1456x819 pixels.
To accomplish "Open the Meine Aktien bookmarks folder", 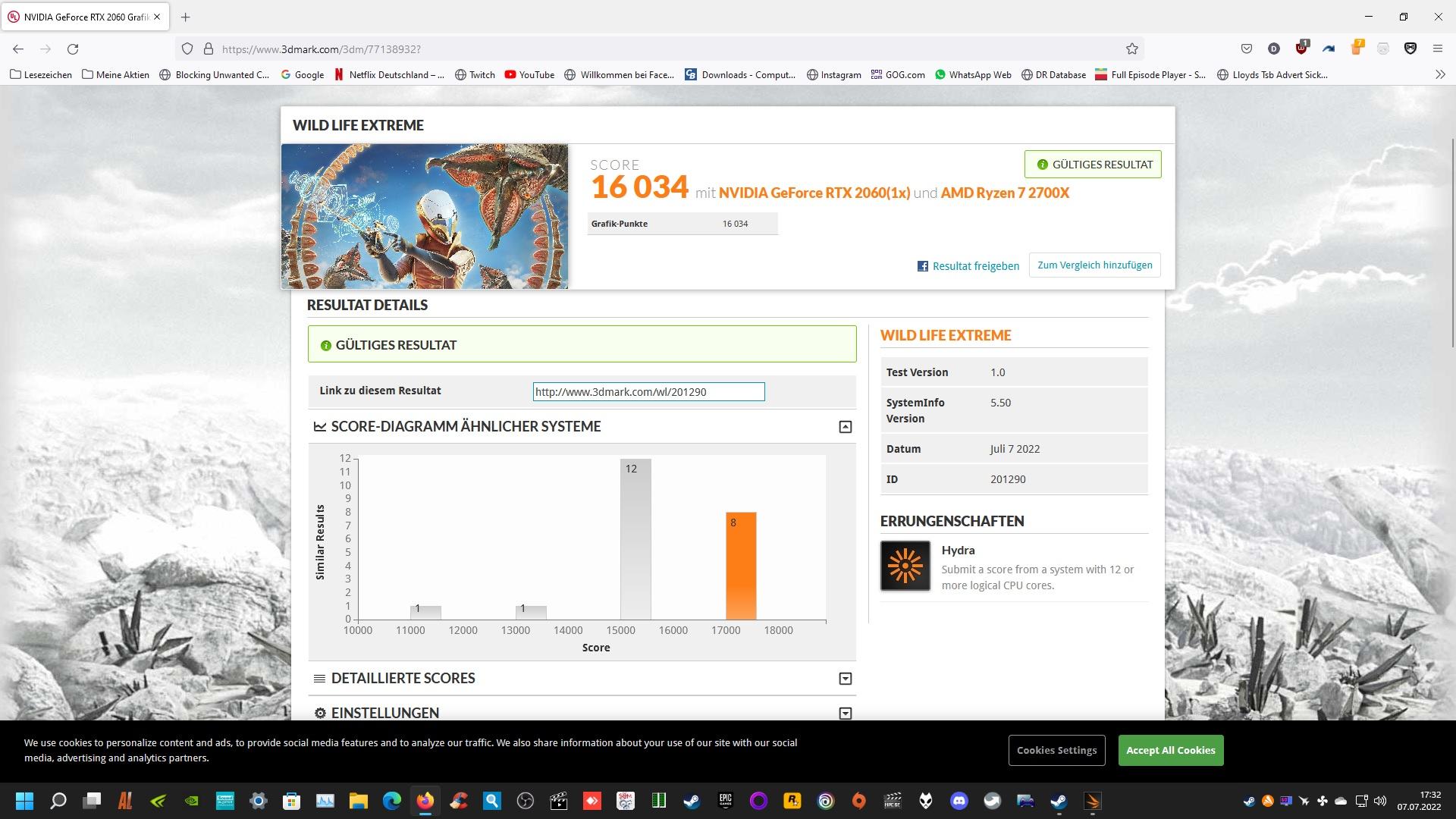I will pos(115,74).
